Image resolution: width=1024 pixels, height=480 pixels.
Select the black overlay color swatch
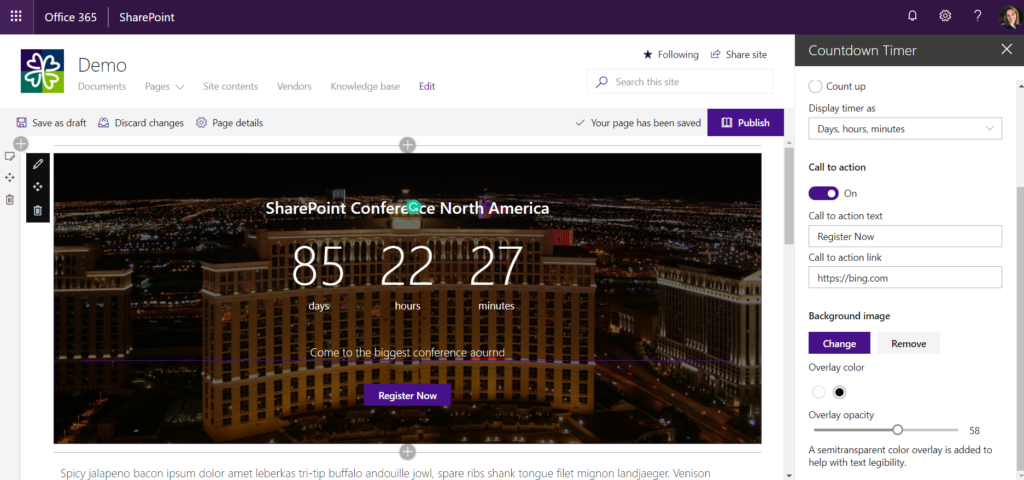840,392
